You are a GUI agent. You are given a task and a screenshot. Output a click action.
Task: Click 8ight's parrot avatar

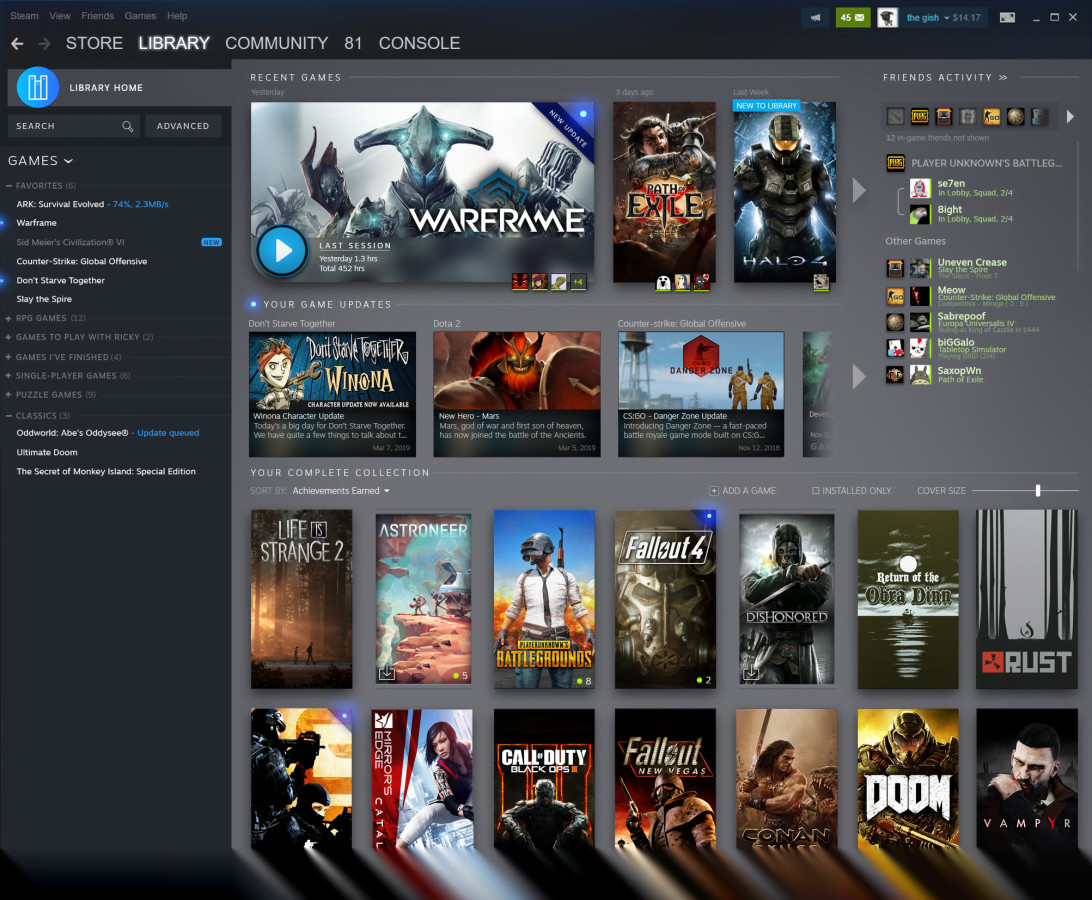[x=920, y=214]
